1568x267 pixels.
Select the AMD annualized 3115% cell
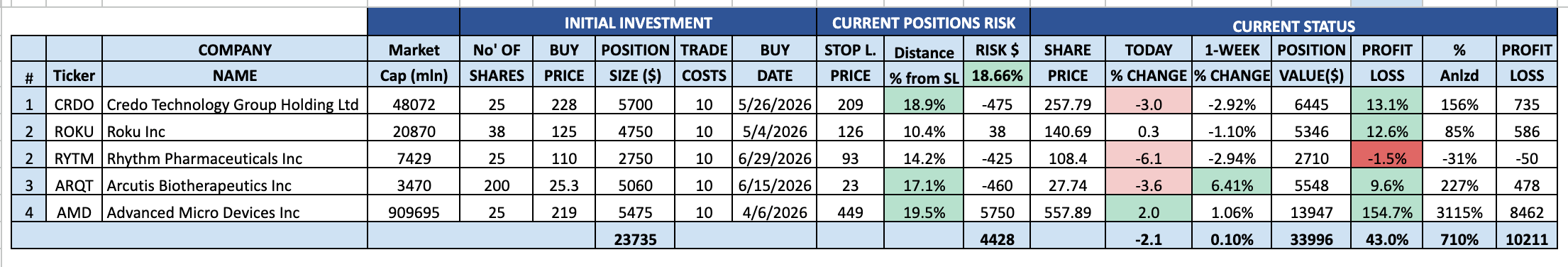(x=1459, y=212)
